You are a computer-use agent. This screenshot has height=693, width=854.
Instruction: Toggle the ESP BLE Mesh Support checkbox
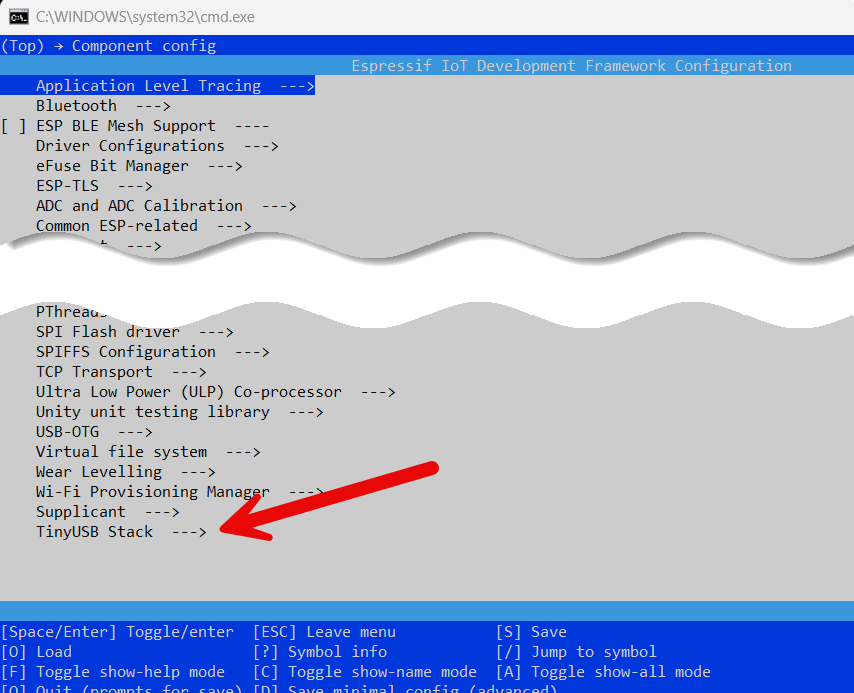click(14, 126)
